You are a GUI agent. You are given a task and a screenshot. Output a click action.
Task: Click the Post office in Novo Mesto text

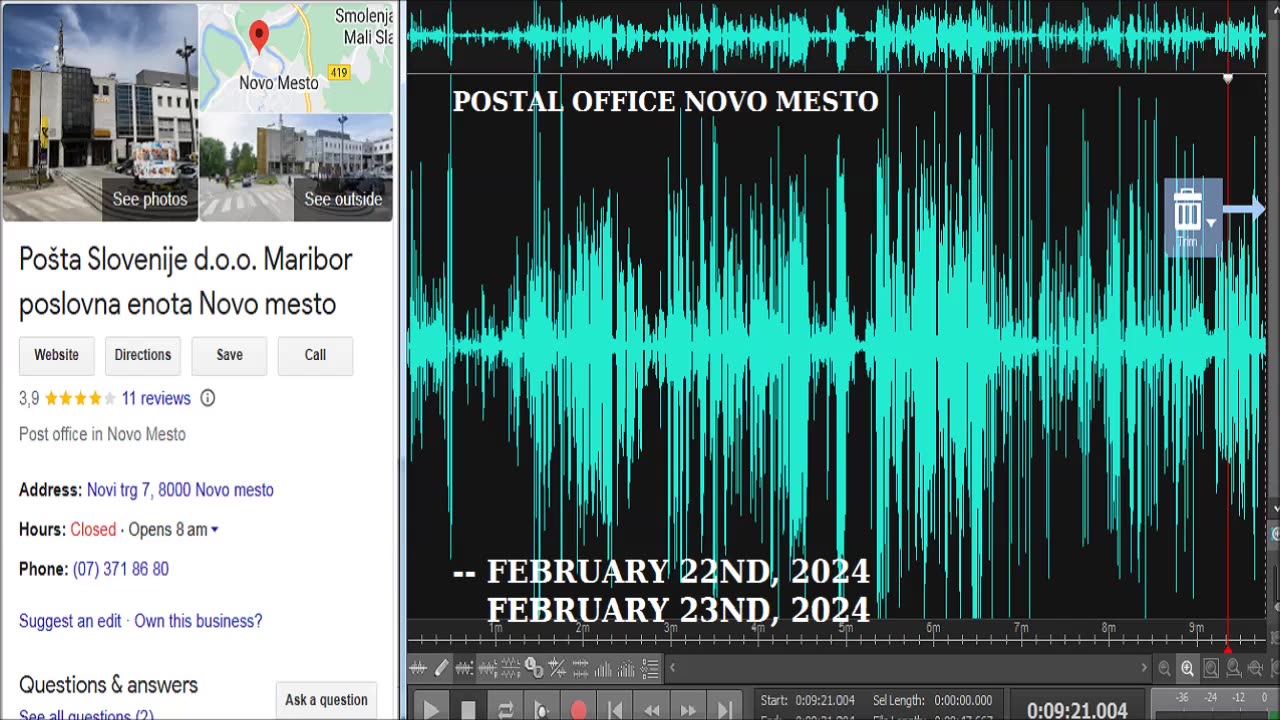pyautogui.click(x=102, y=434)
